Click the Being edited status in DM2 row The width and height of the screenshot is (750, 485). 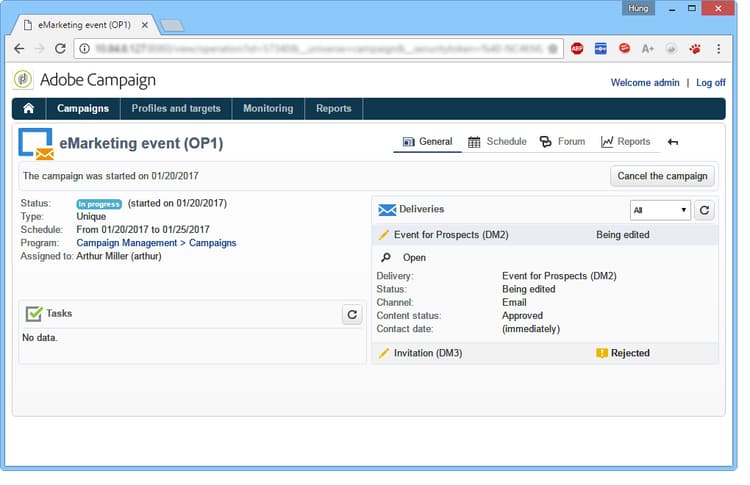point(623,235)
